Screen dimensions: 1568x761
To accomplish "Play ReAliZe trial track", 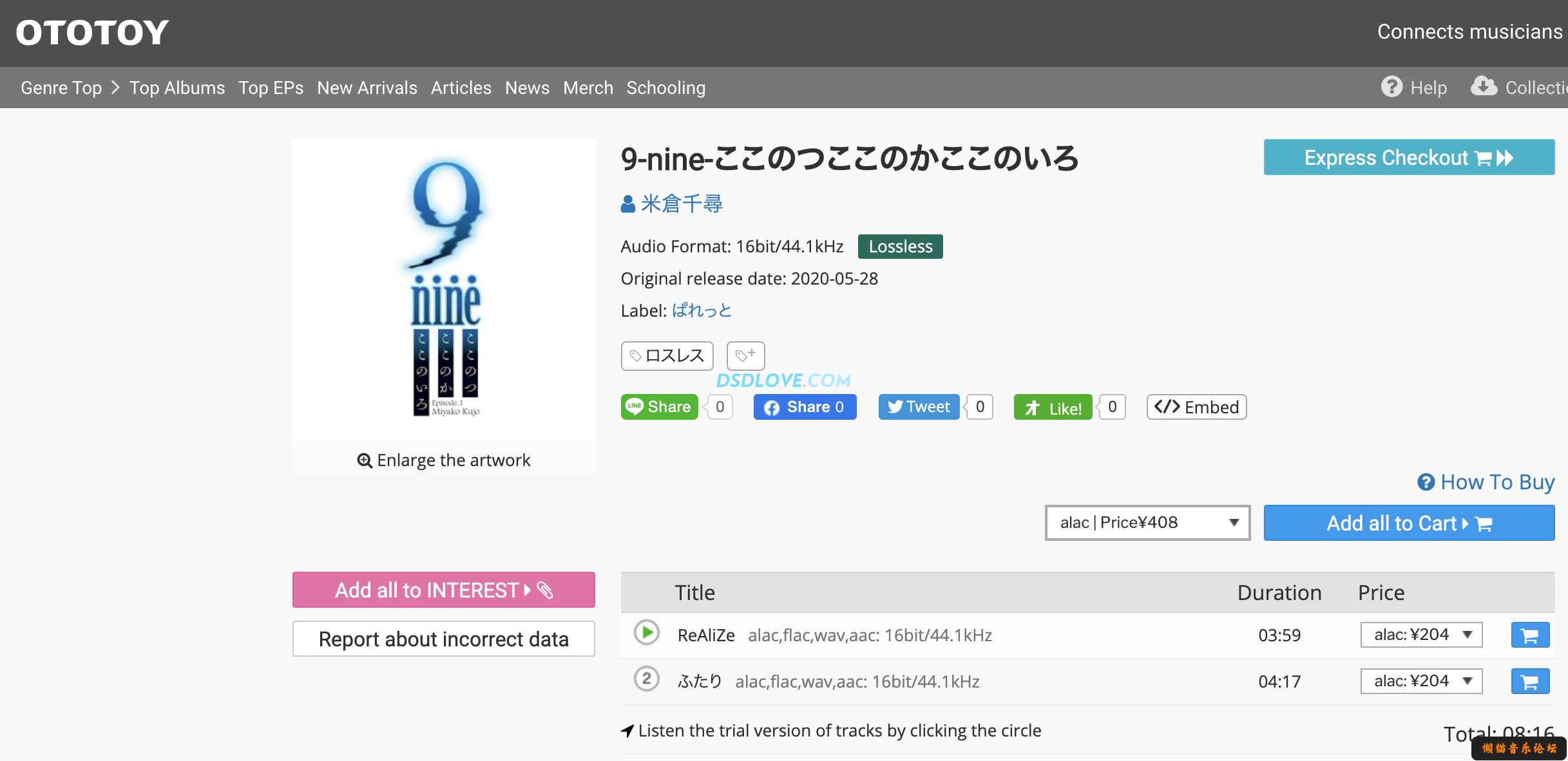I will pyautogui.click(x=647, y=633).
